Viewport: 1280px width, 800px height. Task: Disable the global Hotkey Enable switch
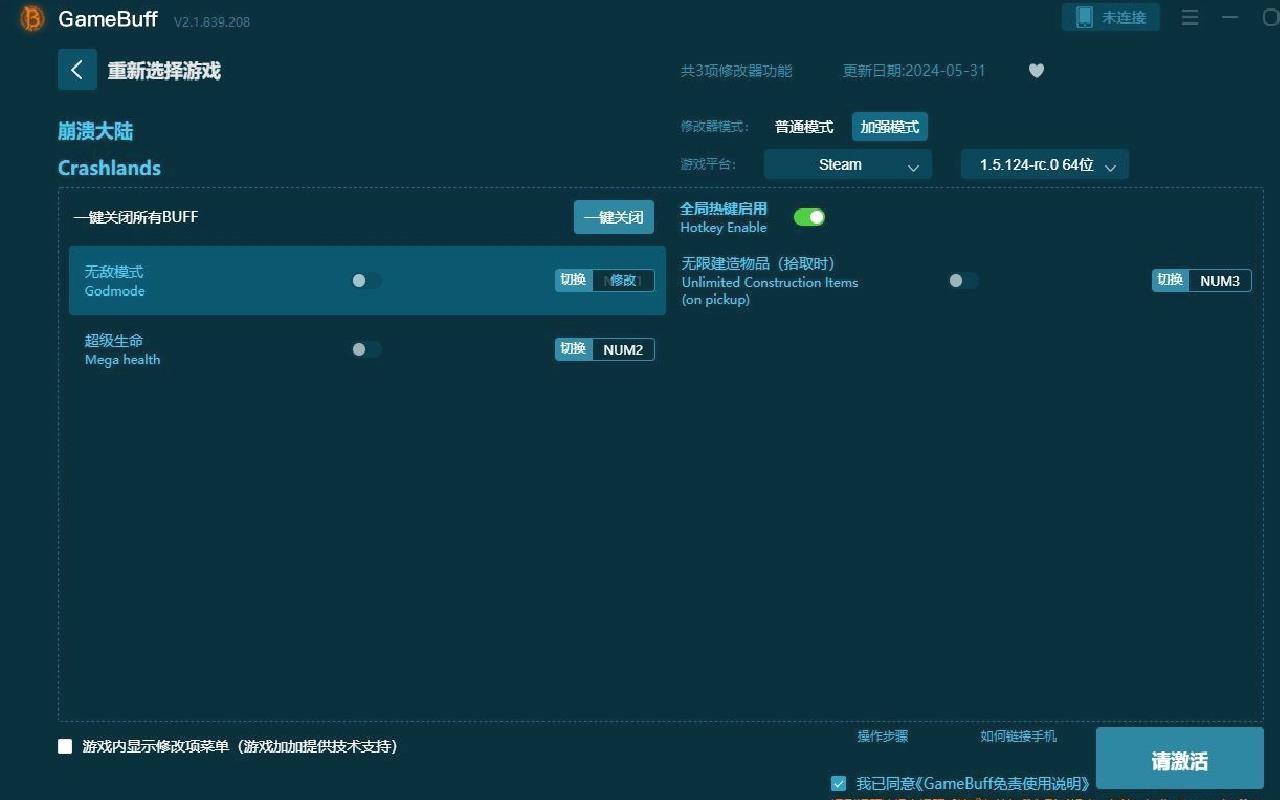809,217
